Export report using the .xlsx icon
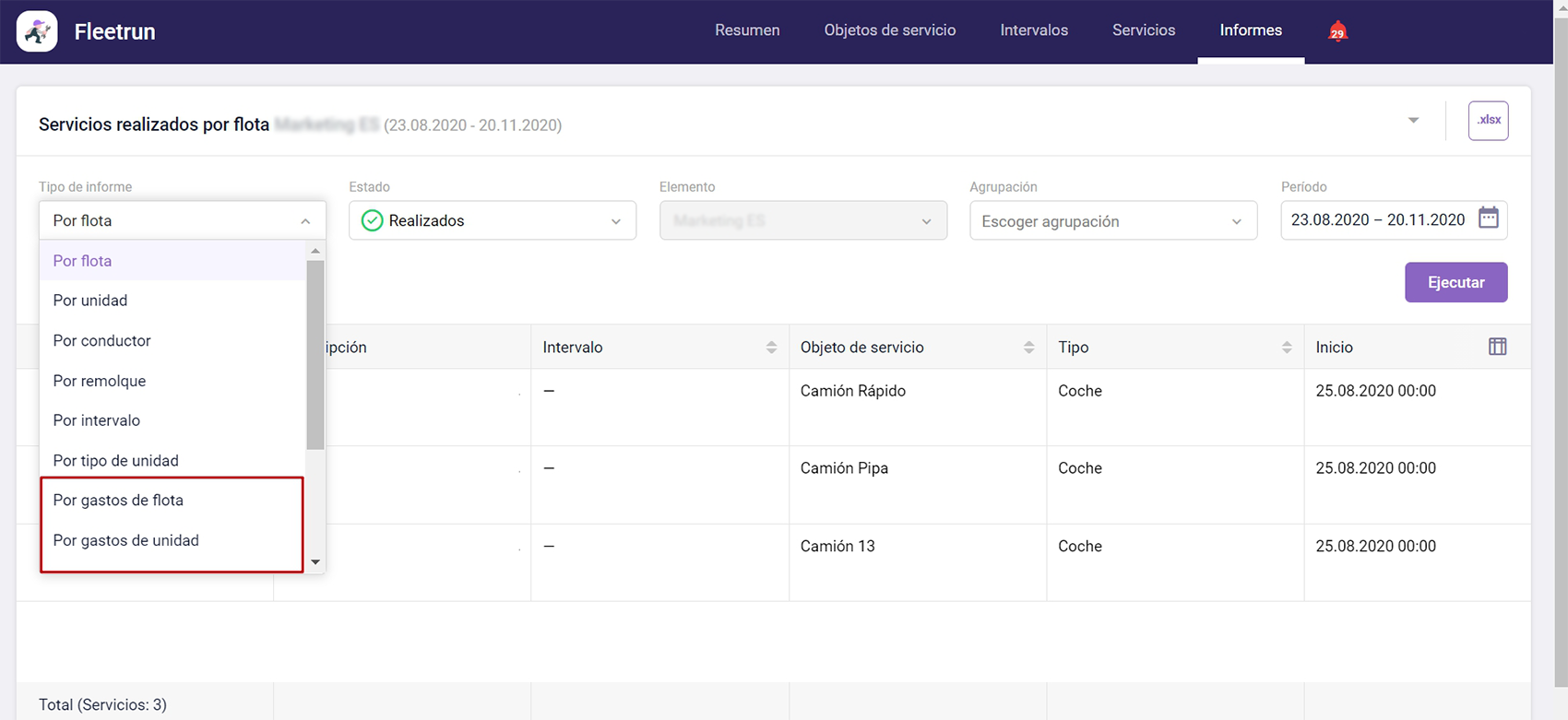The width and height of the screenshot is (1568, 720). (x=1488, y=121)
